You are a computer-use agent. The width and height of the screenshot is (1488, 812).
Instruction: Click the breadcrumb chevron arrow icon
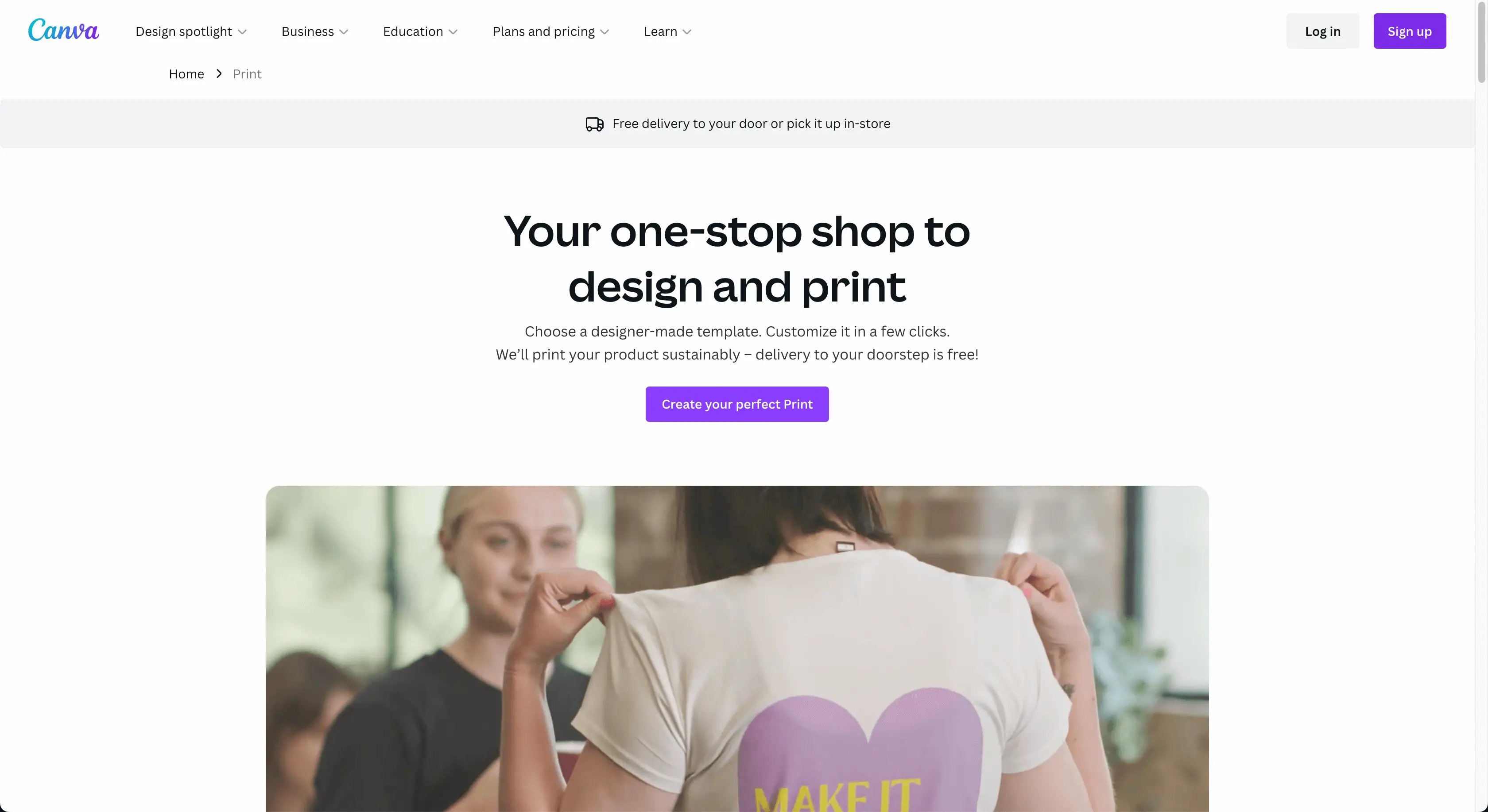[219, 74]
